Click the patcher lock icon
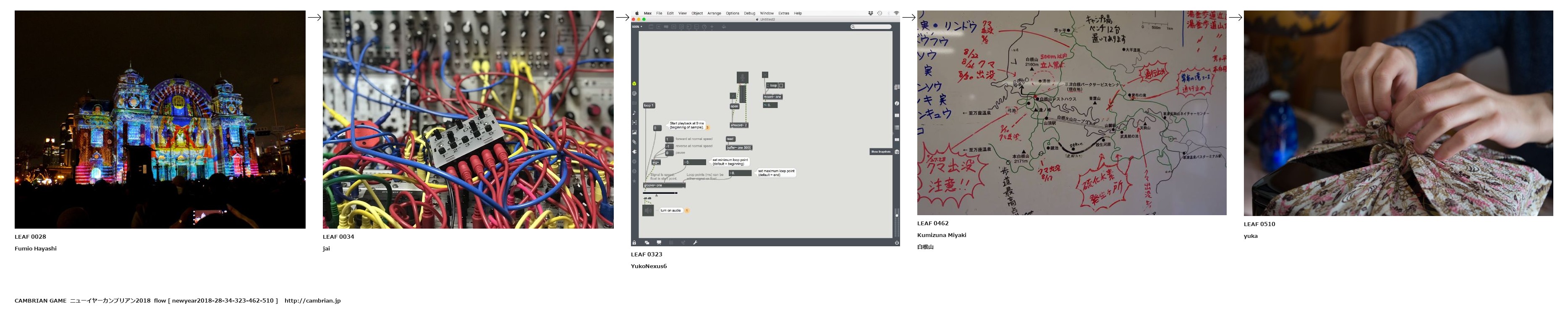Image resolution: width=1568 pixels, height=311 pixels. [634, 242]
